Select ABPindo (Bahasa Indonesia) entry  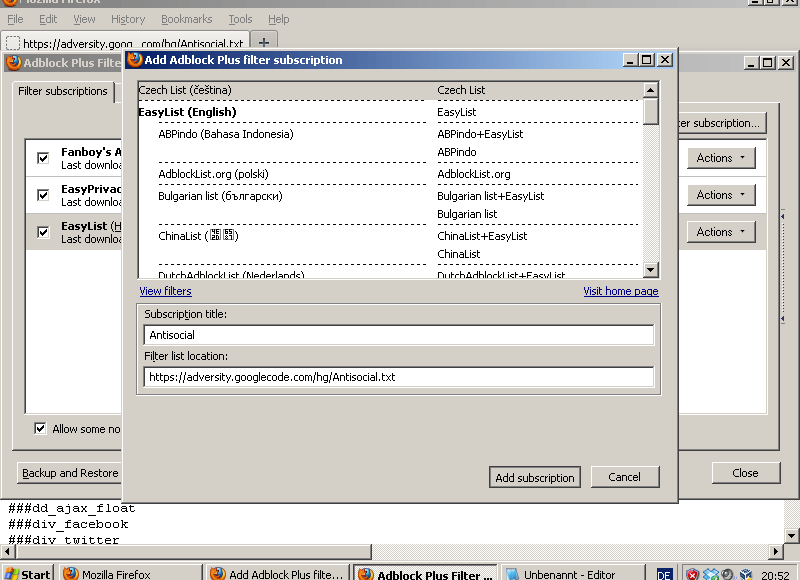pos(226,134)
